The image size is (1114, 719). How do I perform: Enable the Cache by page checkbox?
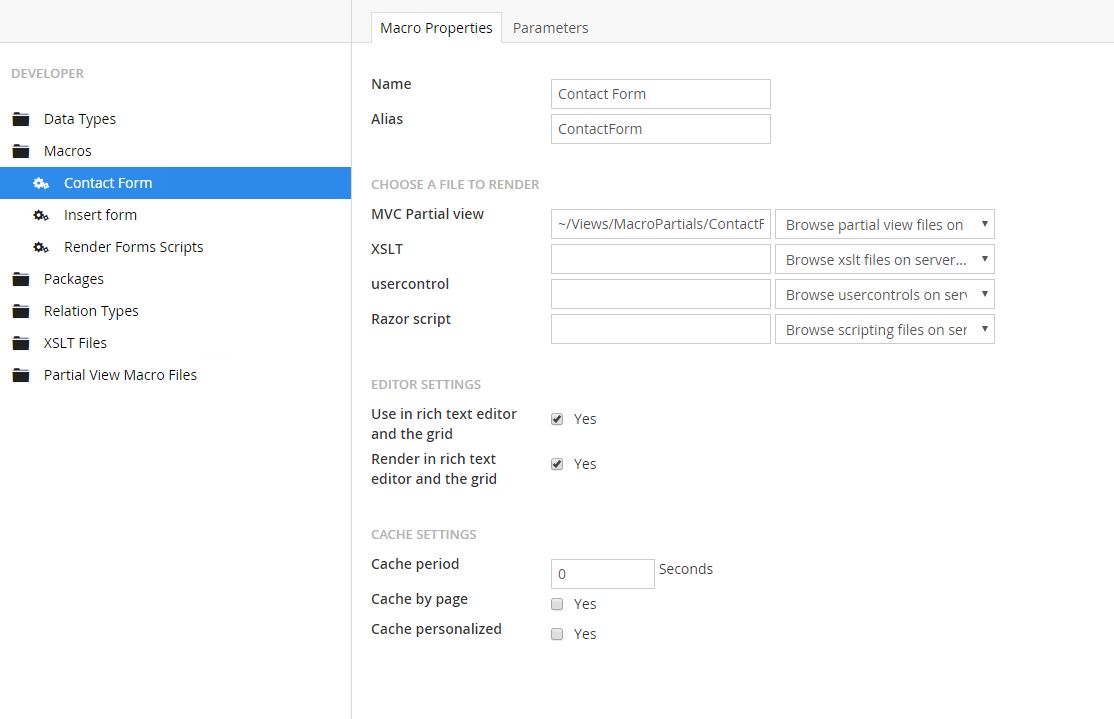[x=557, y=604]
